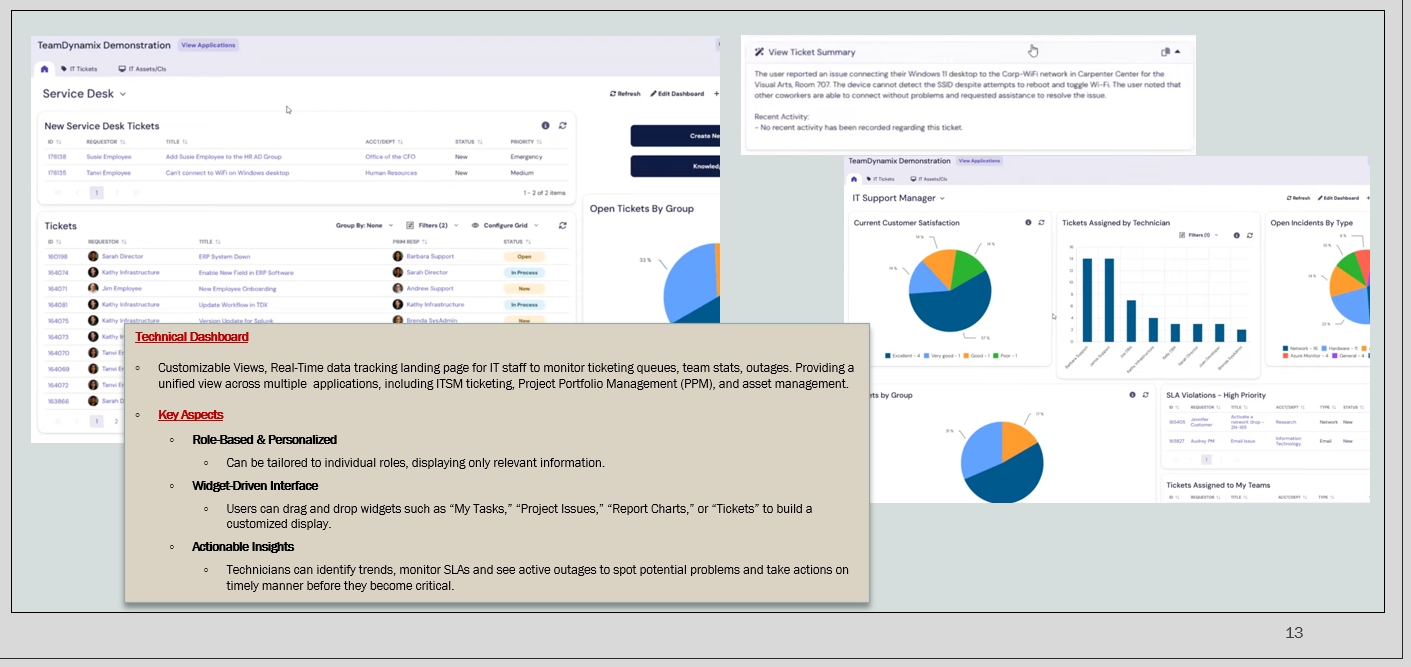The width and height of the screenshot is (1411, 667).
Task: Refresh the Current Customer Satisfaction chart
Action: coord(1042,223)
